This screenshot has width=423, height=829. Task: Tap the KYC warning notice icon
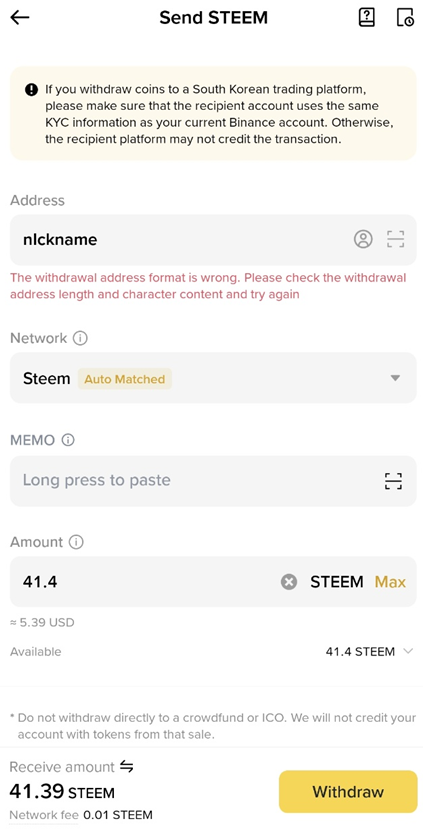31,89
